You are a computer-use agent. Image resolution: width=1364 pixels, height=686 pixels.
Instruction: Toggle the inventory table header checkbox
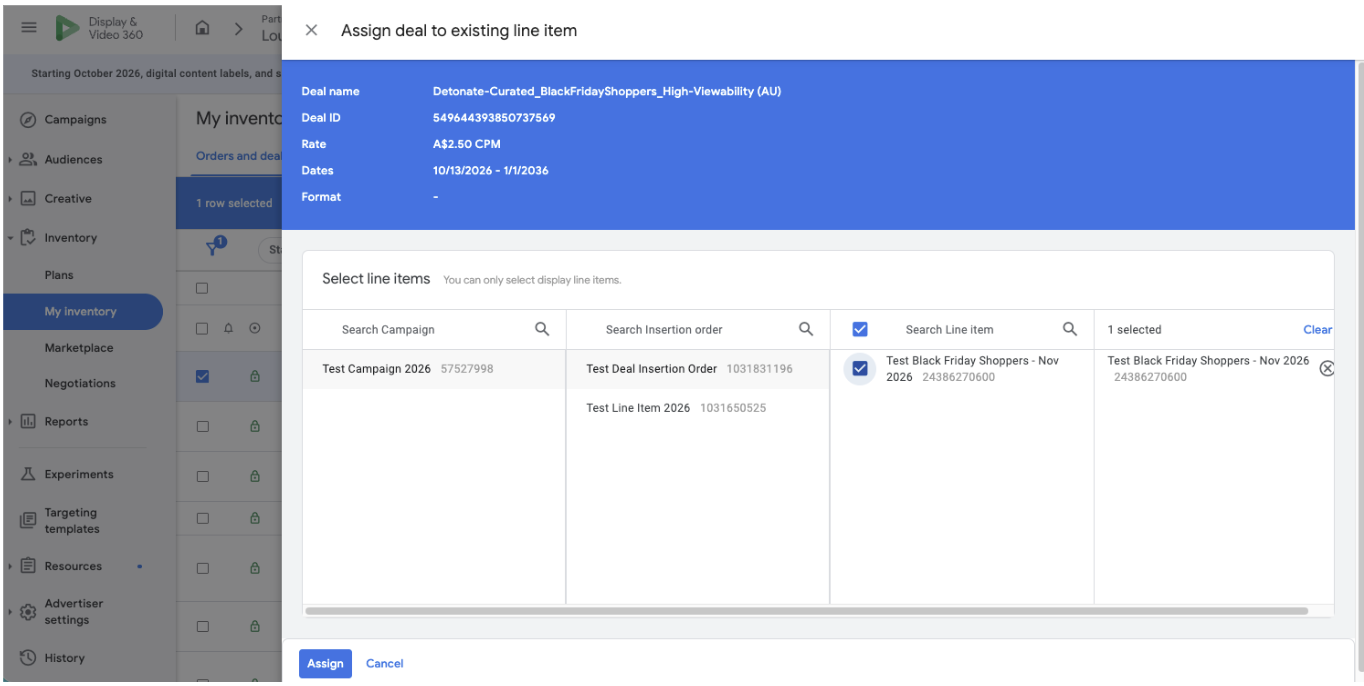pos(202,288)
